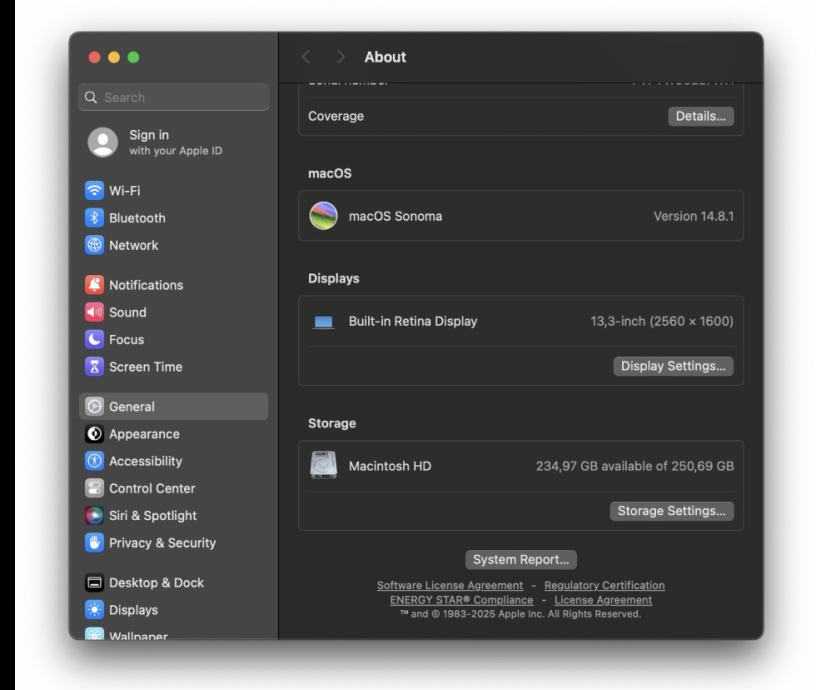Open ENERGY STAR Compliance link
Viewport: 816px width, 690px height.
[x=462, y=600]
